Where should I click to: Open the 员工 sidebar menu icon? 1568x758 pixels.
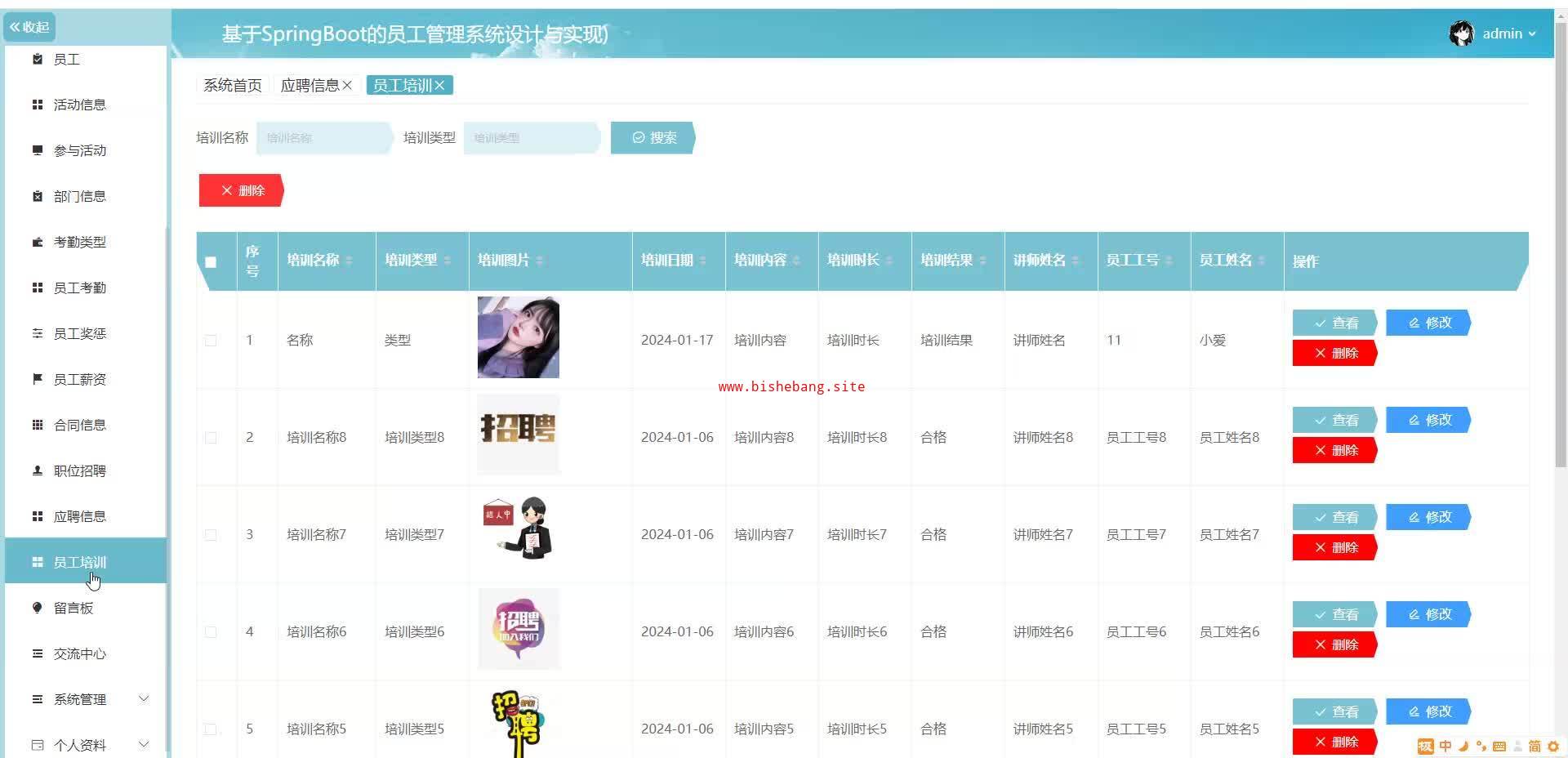(37, 59)
